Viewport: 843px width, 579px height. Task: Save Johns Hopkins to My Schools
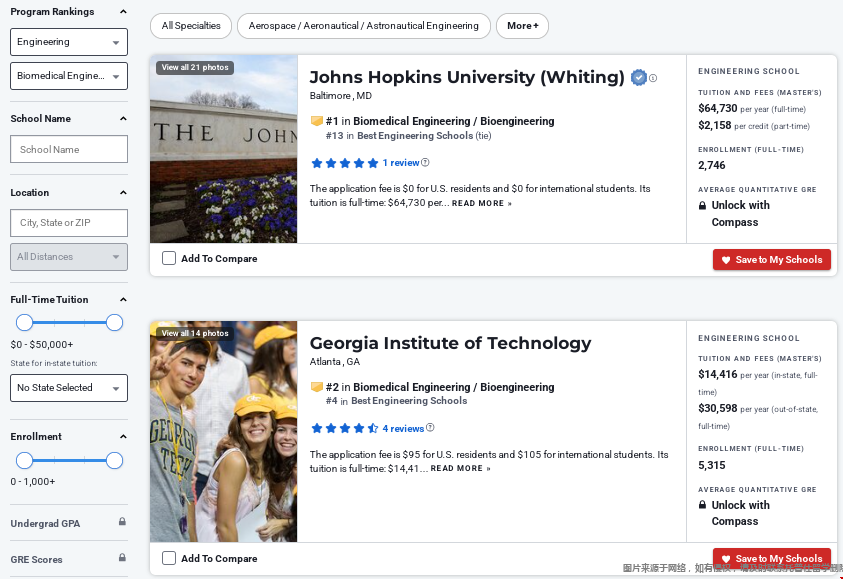pyautogui.click(x=771, y=260)
